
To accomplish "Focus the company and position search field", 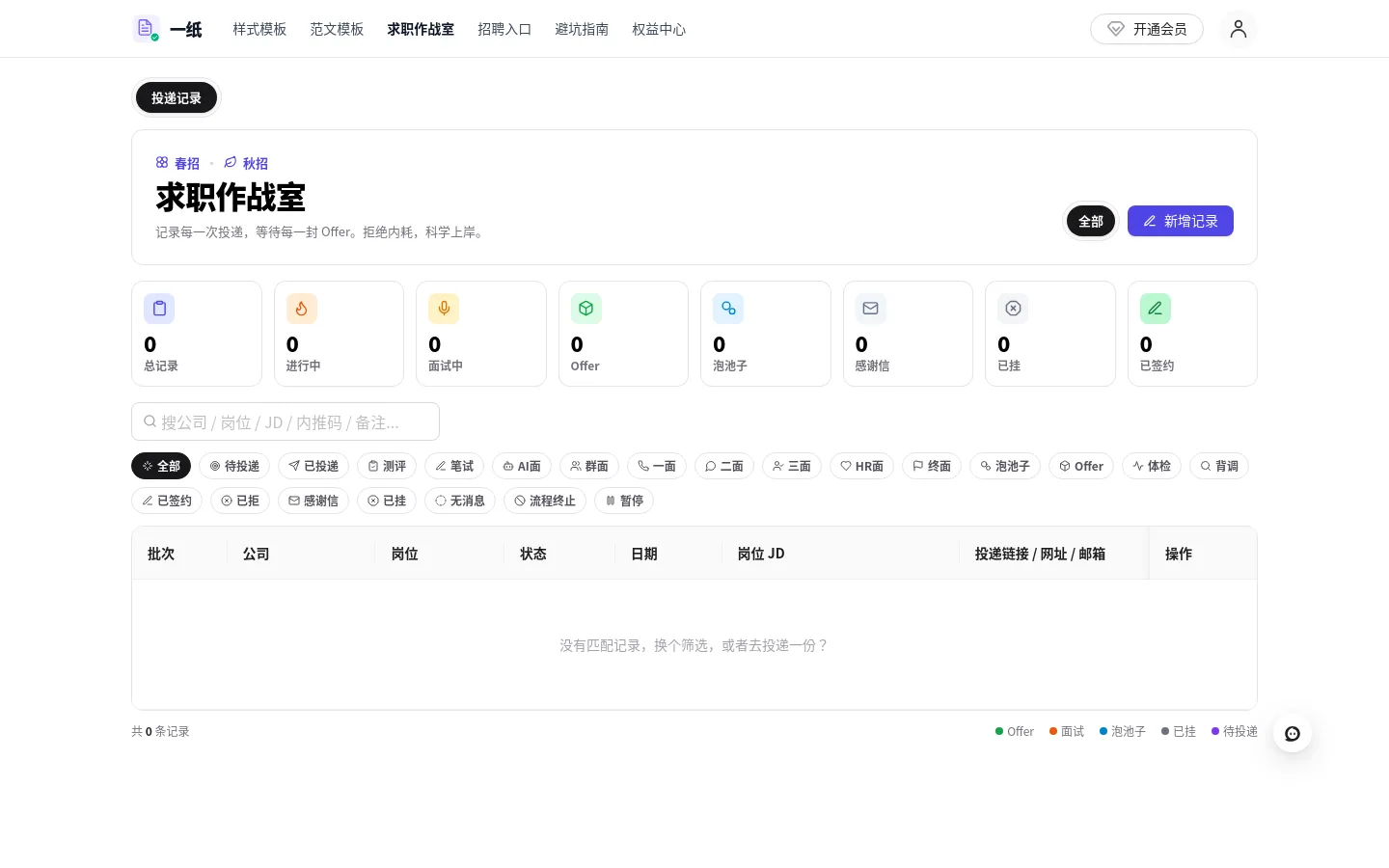I will (x=286, y=421).
